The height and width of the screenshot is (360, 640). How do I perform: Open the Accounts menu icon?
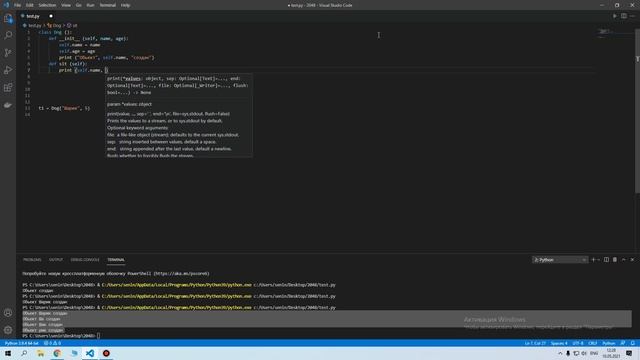point(8,313)
